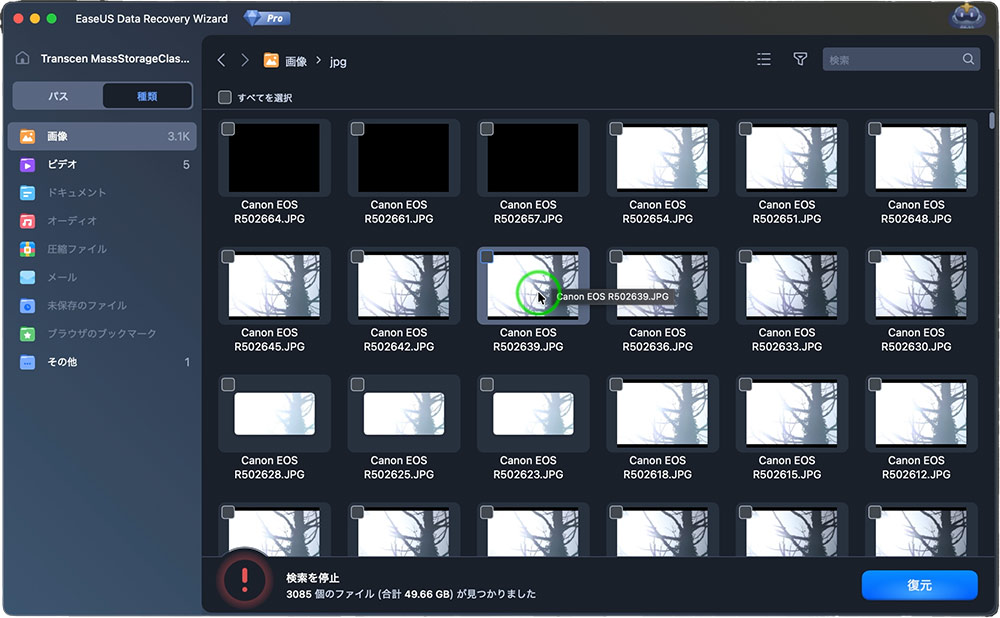Click the robot assistant icon at top right
The image size is (1000, 618).
[x=964, y=17]
